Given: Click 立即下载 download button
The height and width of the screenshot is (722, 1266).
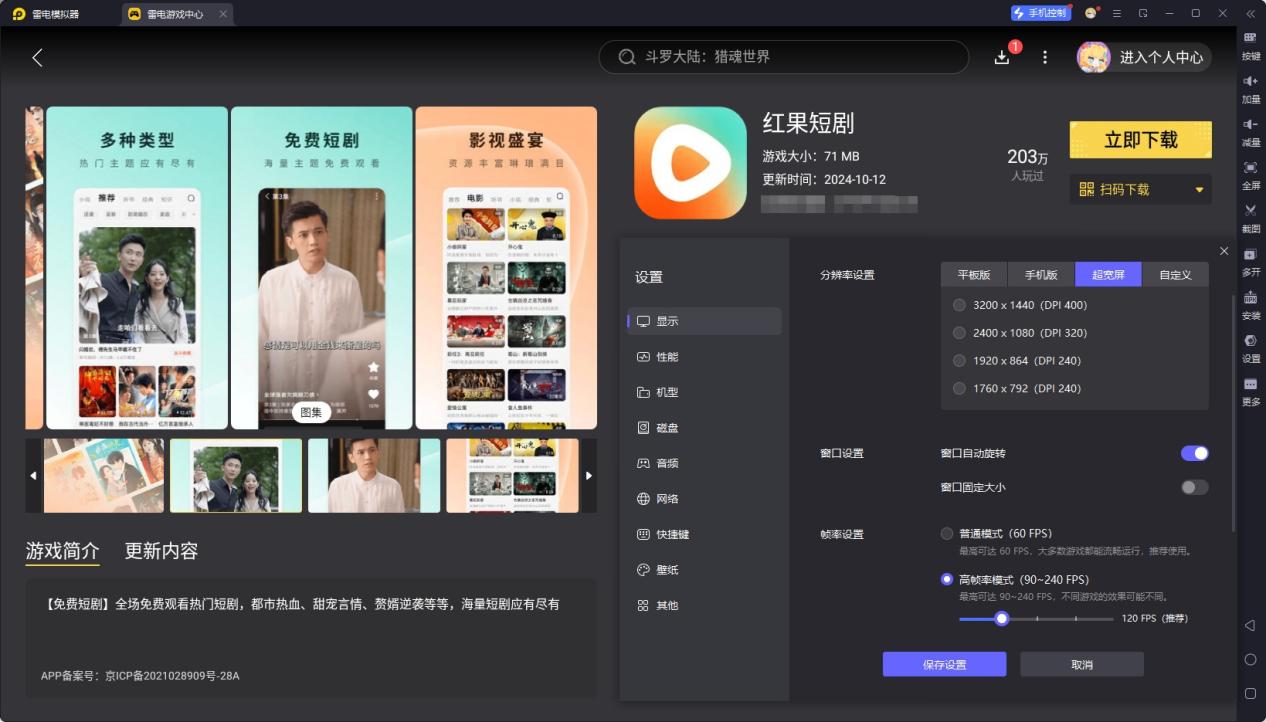Looking at the screenshot, I should pos(1141,140).
